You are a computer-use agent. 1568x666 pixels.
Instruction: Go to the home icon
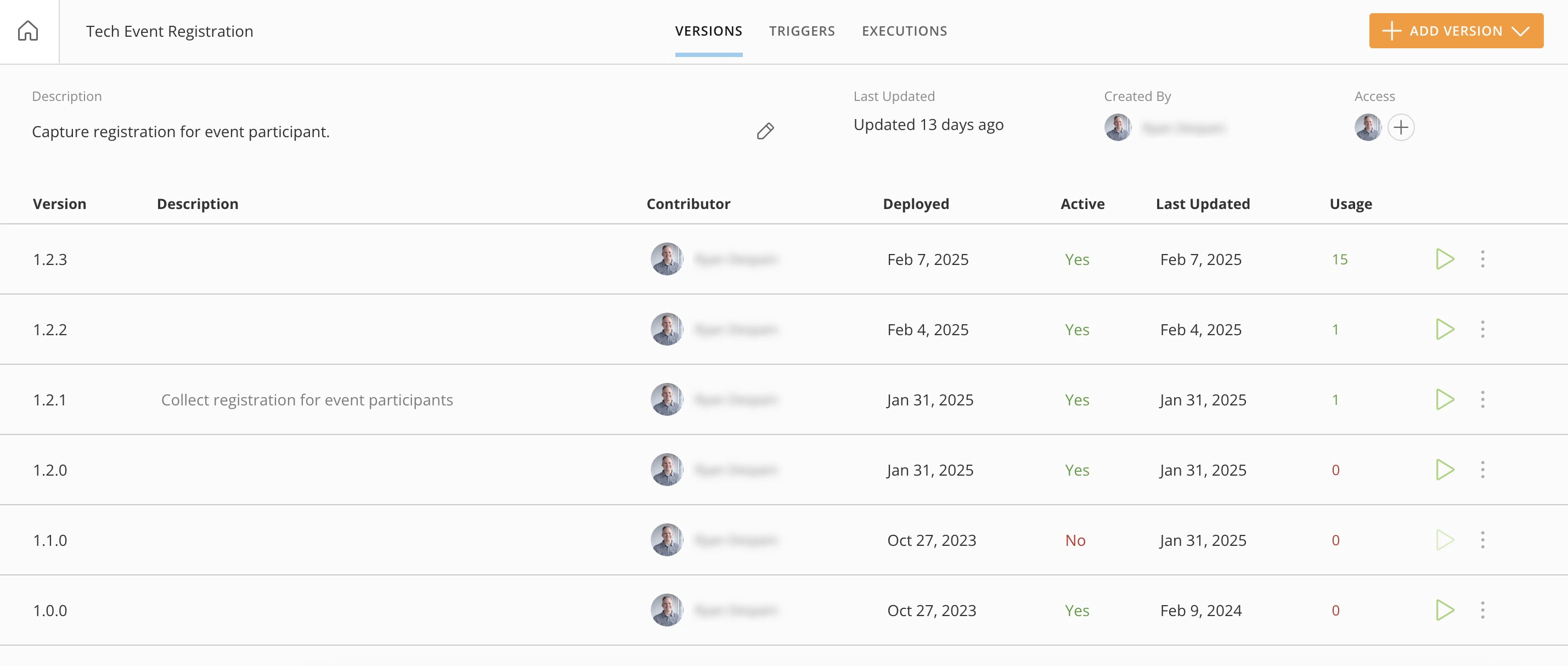(x=28, y=31)
